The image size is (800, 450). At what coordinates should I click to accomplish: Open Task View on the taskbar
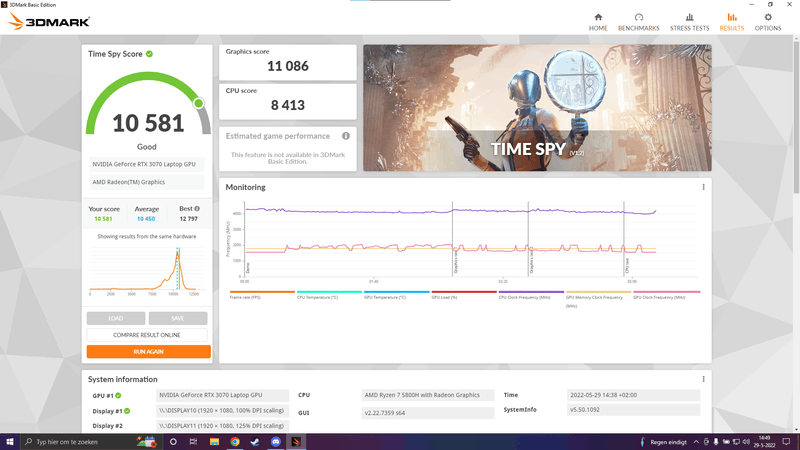point(193,442)
